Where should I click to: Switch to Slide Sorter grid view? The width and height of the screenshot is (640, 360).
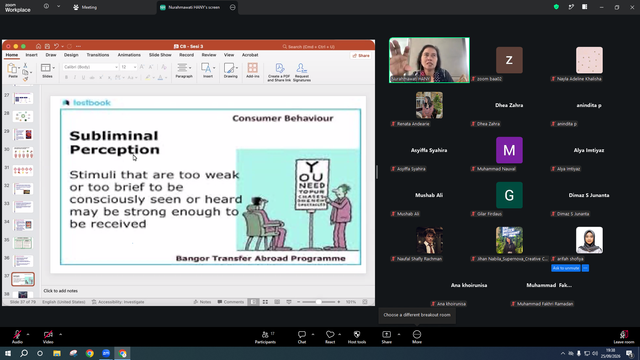coord(265,302)
